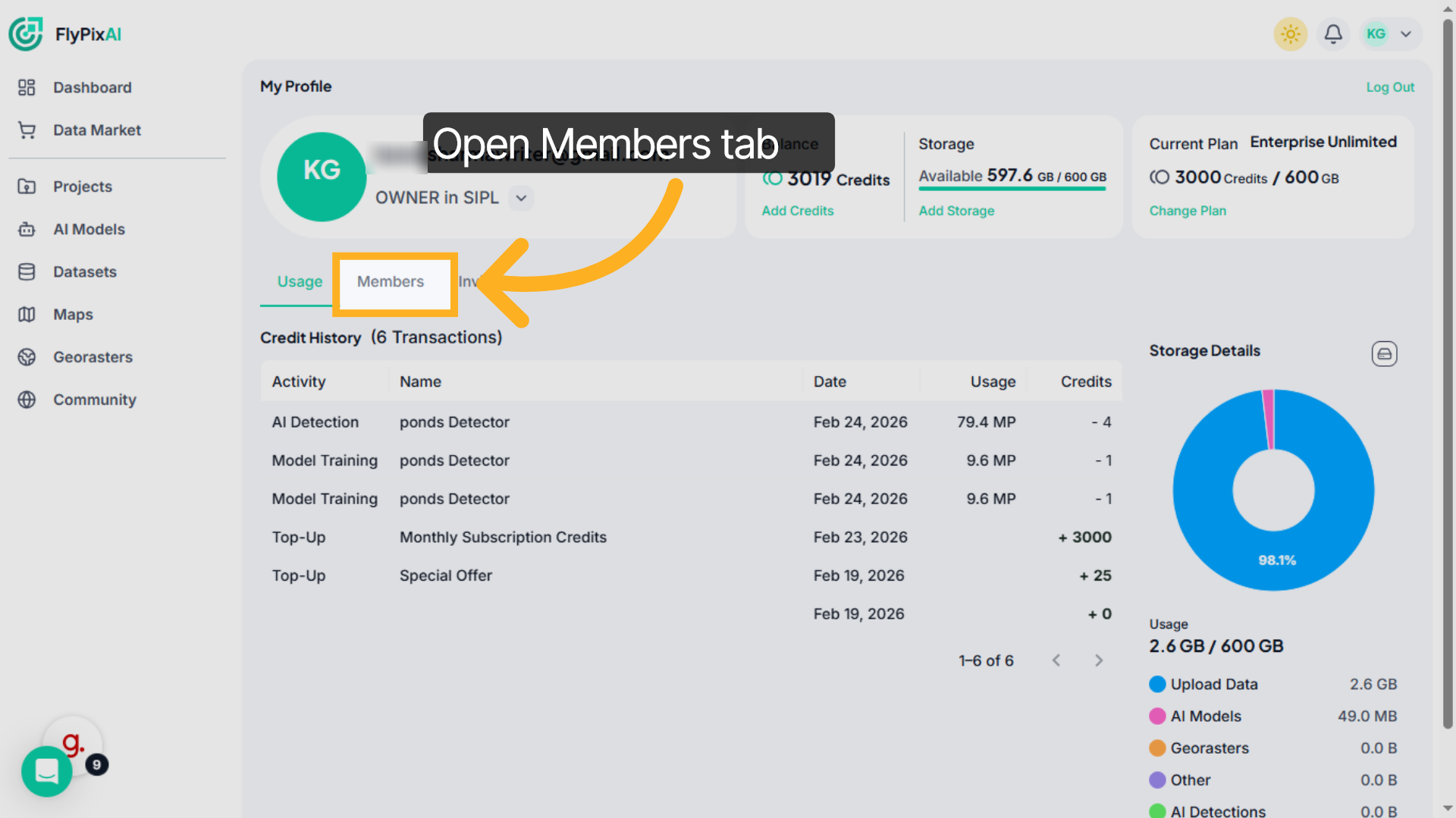Open the Georasters icon in sidebar
Screen dimensions: 1456x818
tap(27, 357)
